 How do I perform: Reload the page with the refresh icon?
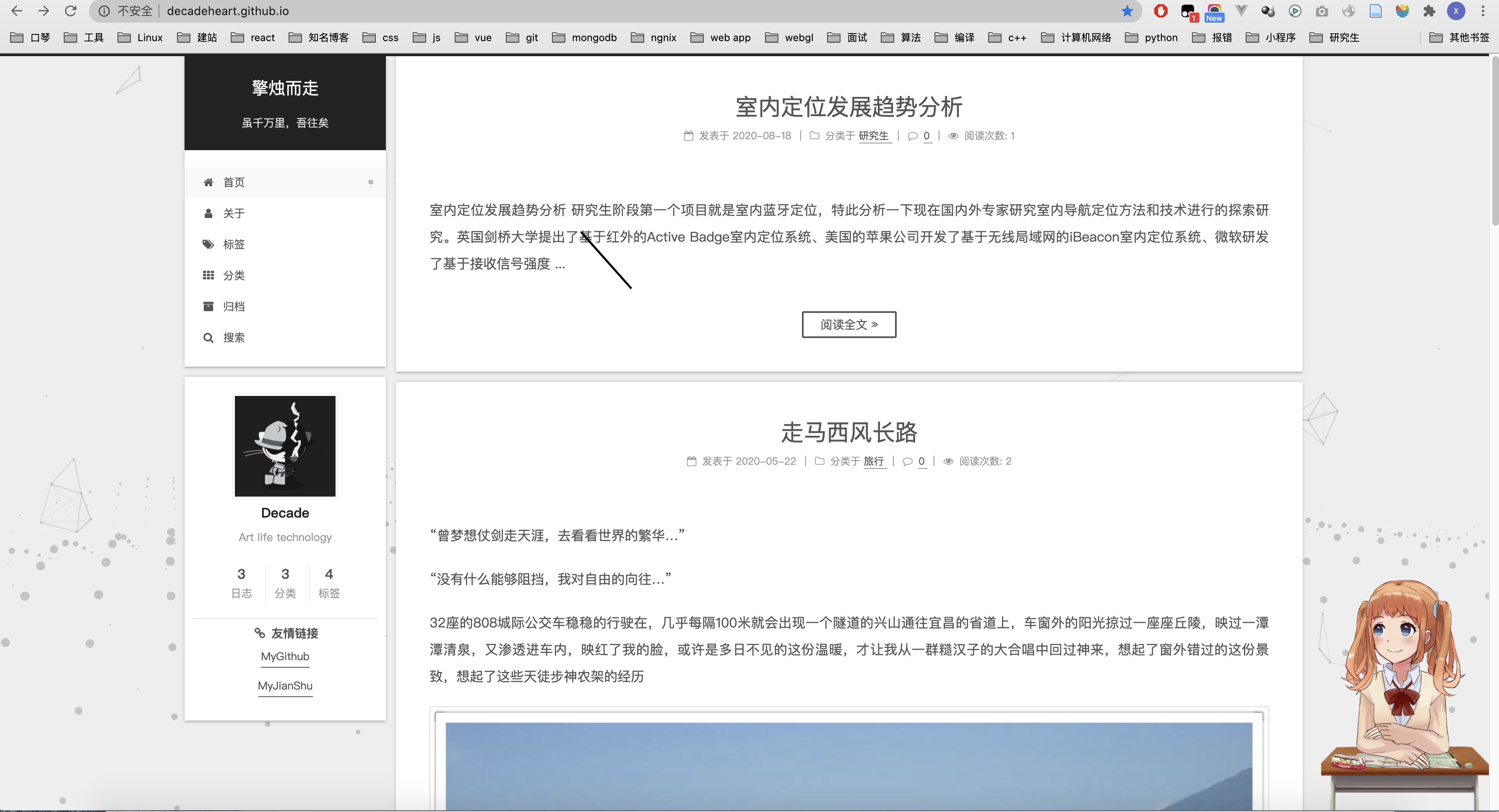tap(70, 11)
